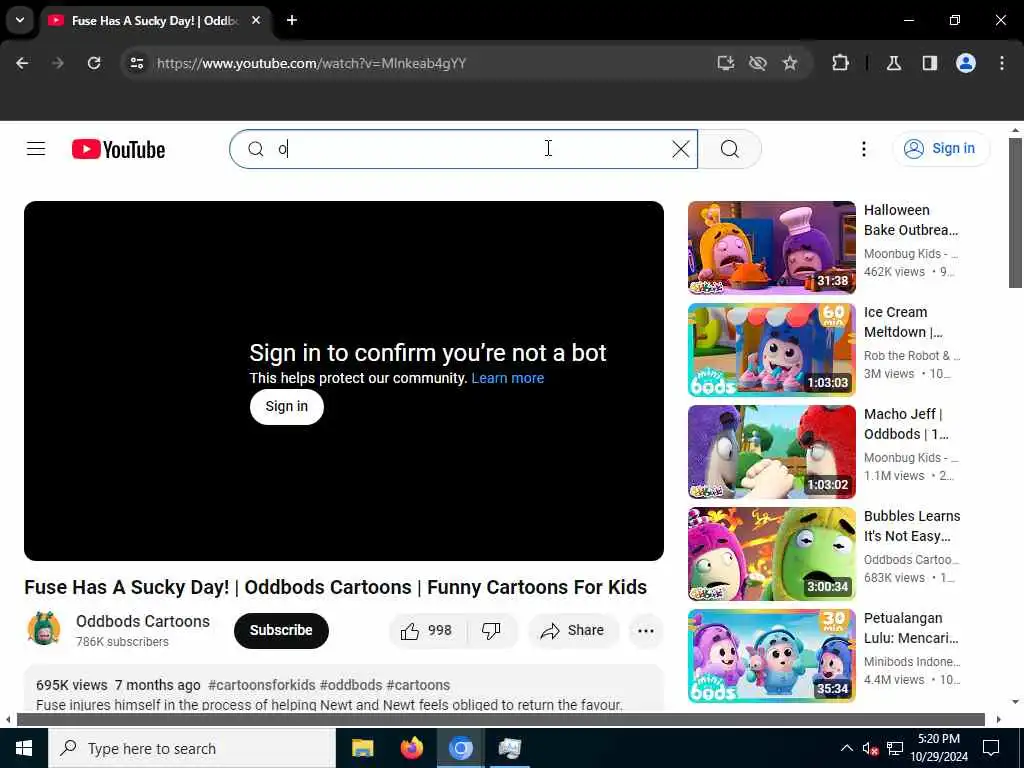Bookmark this page with the star
Viewport: 1024px width, 768px height.
click(x=790, y=63)
